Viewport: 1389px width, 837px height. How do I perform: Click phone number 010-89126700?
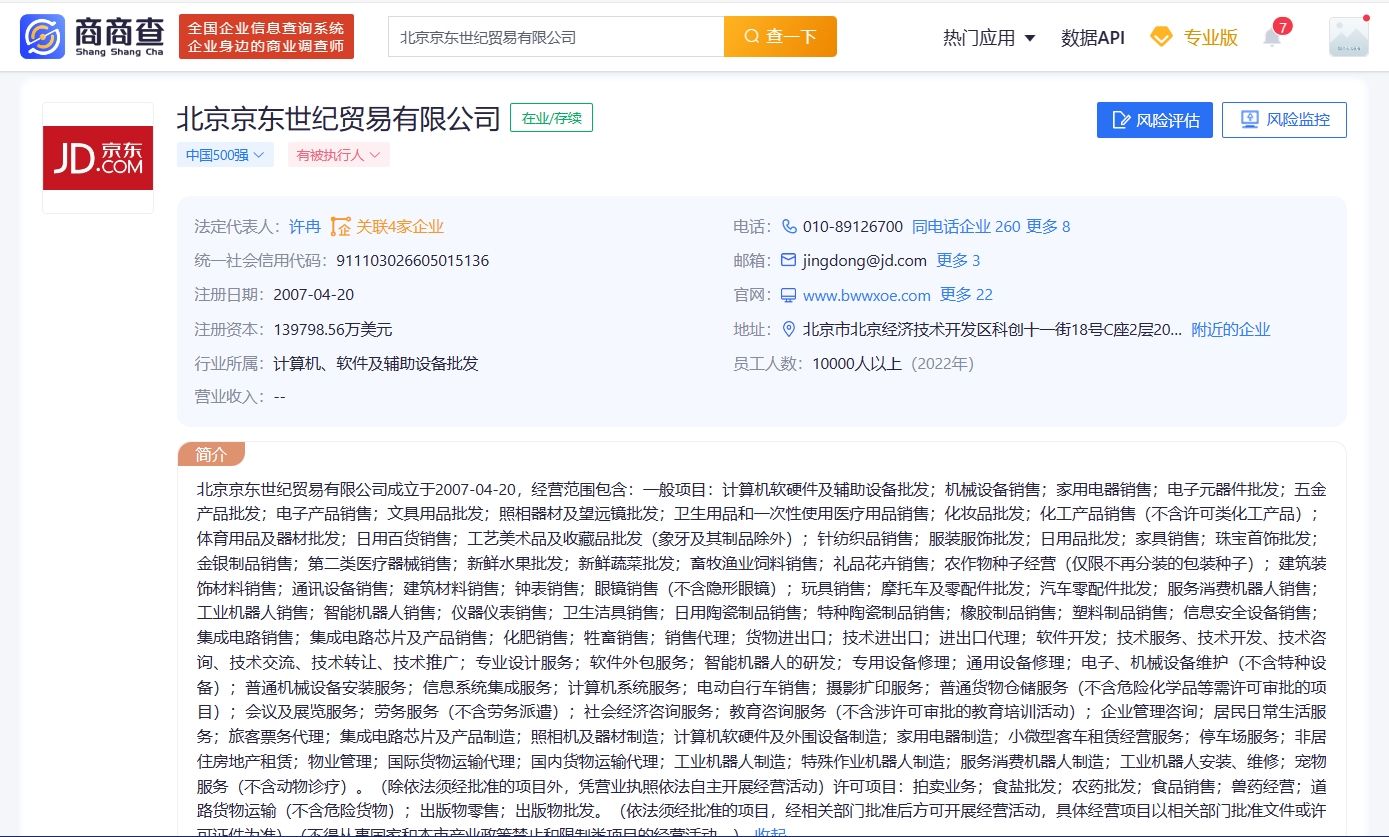click(x=852, y=227)
